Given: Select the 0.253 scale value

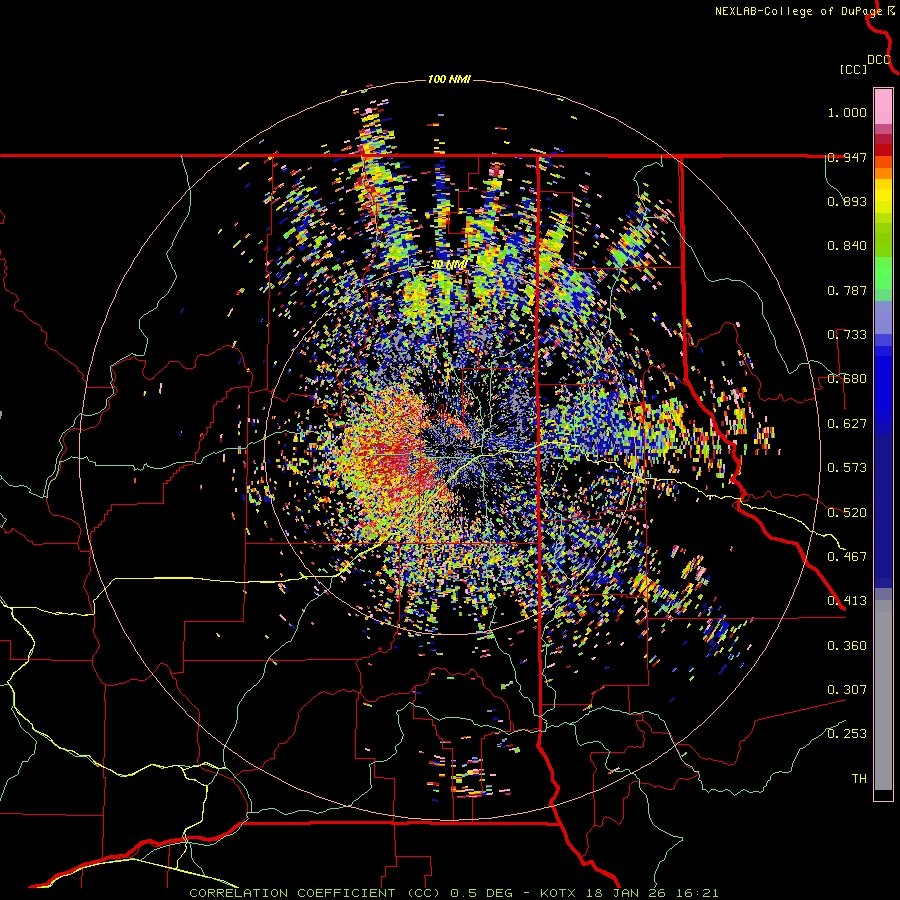Looking at the screenshot, I should click(x=847, y=734).
